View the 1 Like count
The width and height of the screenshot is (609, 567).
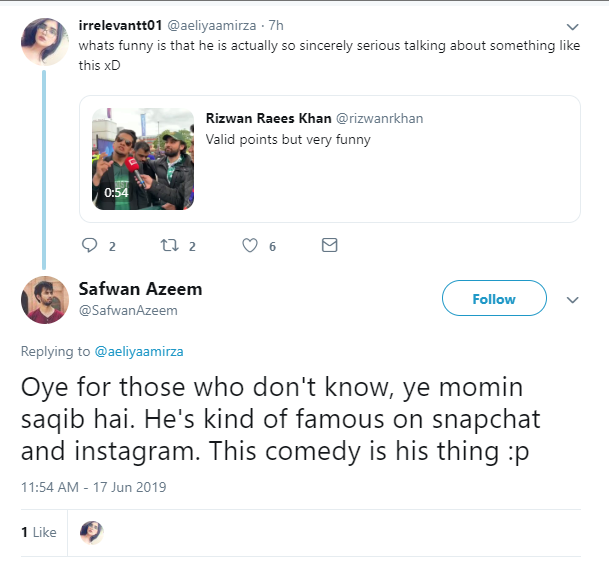[x=39, y=533]
